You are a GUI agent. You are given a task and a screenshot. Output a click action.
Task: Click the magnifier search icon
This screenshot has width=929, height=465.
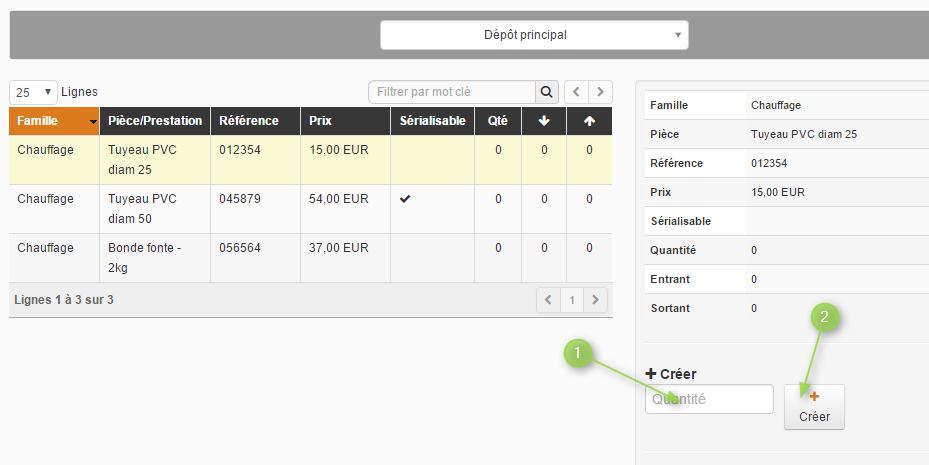click(546, 92)
